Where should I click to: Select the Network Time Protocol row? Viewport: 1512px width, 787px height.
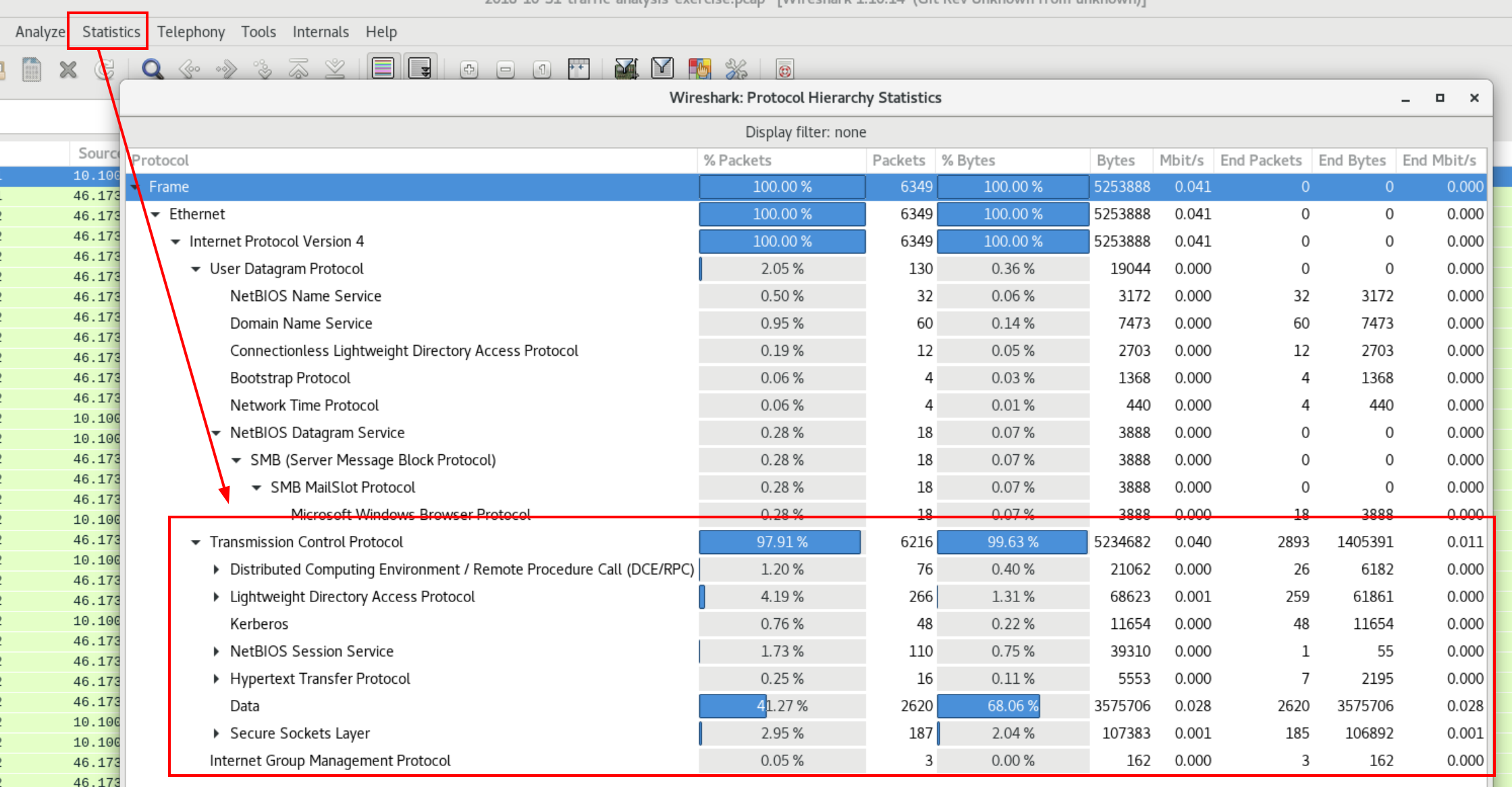pos(806,406)
